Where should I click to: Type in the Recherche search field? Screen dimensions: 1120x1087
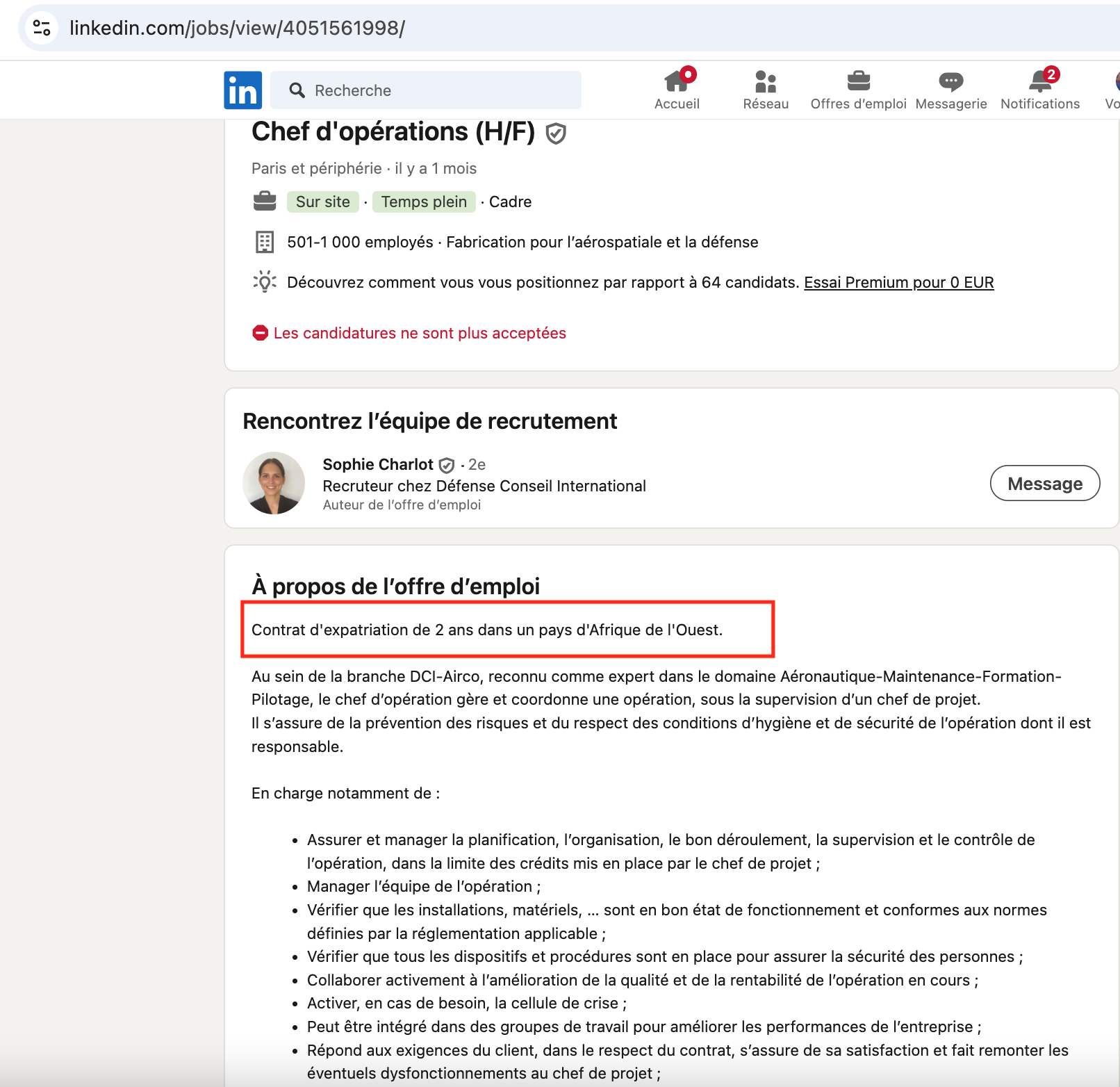(438, 90)
